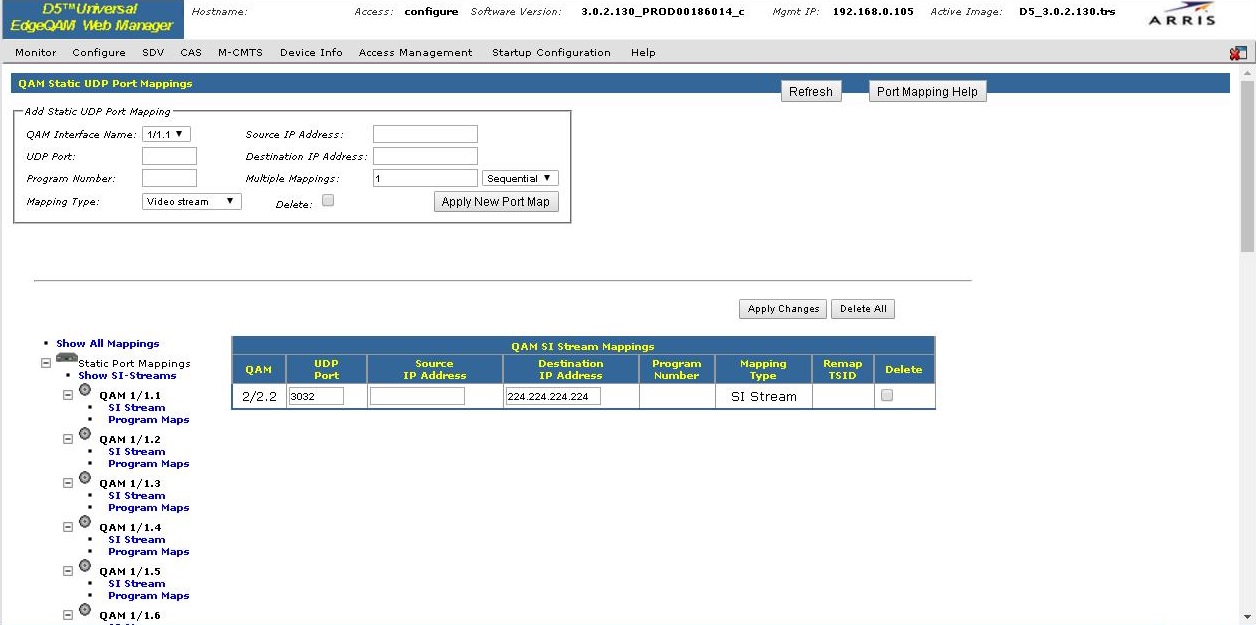Collapse the QAM 1/1.6 tree node
This screenshot has width=1256, height=625.
tap(68, 614)
